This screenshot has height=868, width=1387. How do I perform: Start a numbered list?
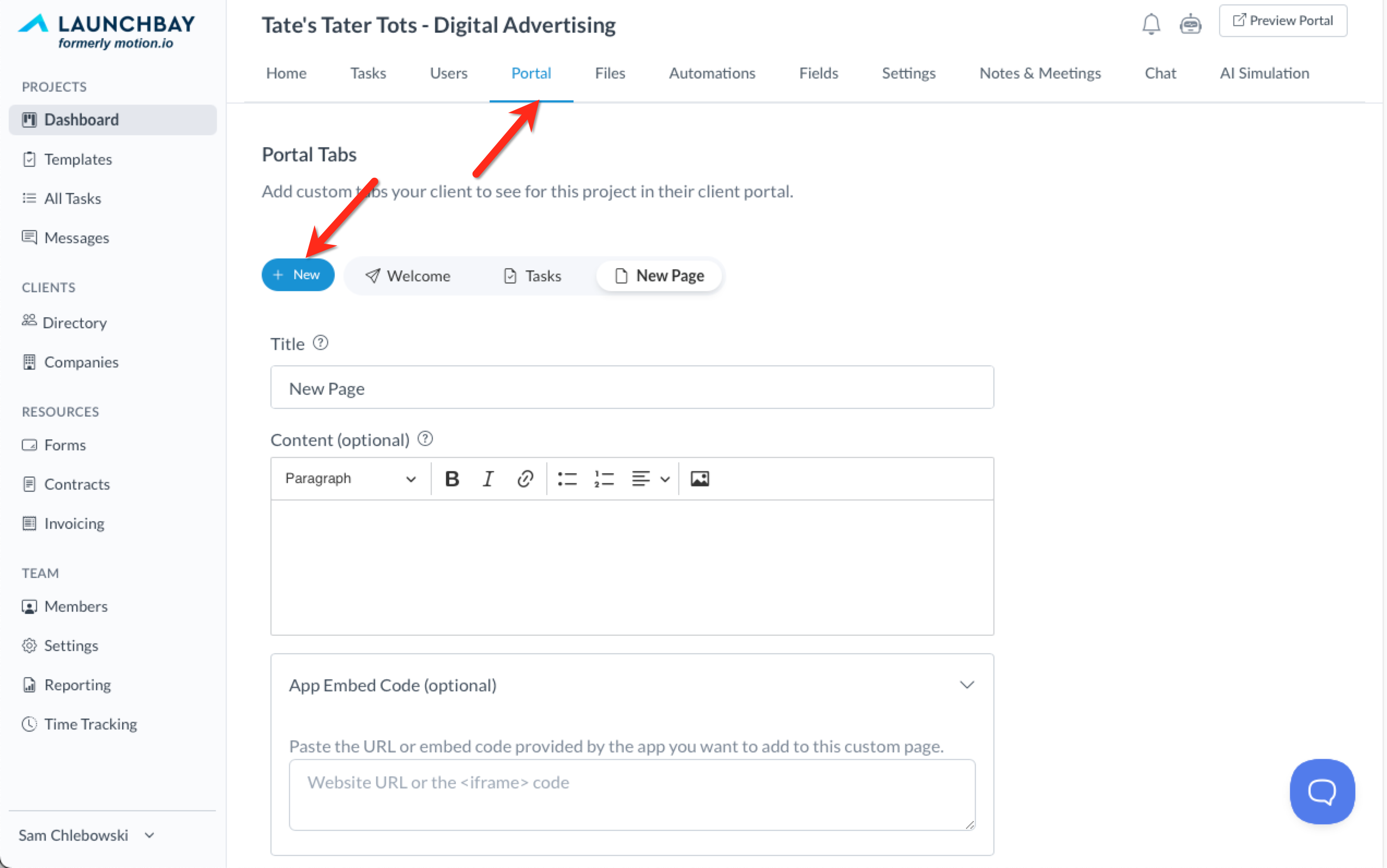click(x=604, y=478)
